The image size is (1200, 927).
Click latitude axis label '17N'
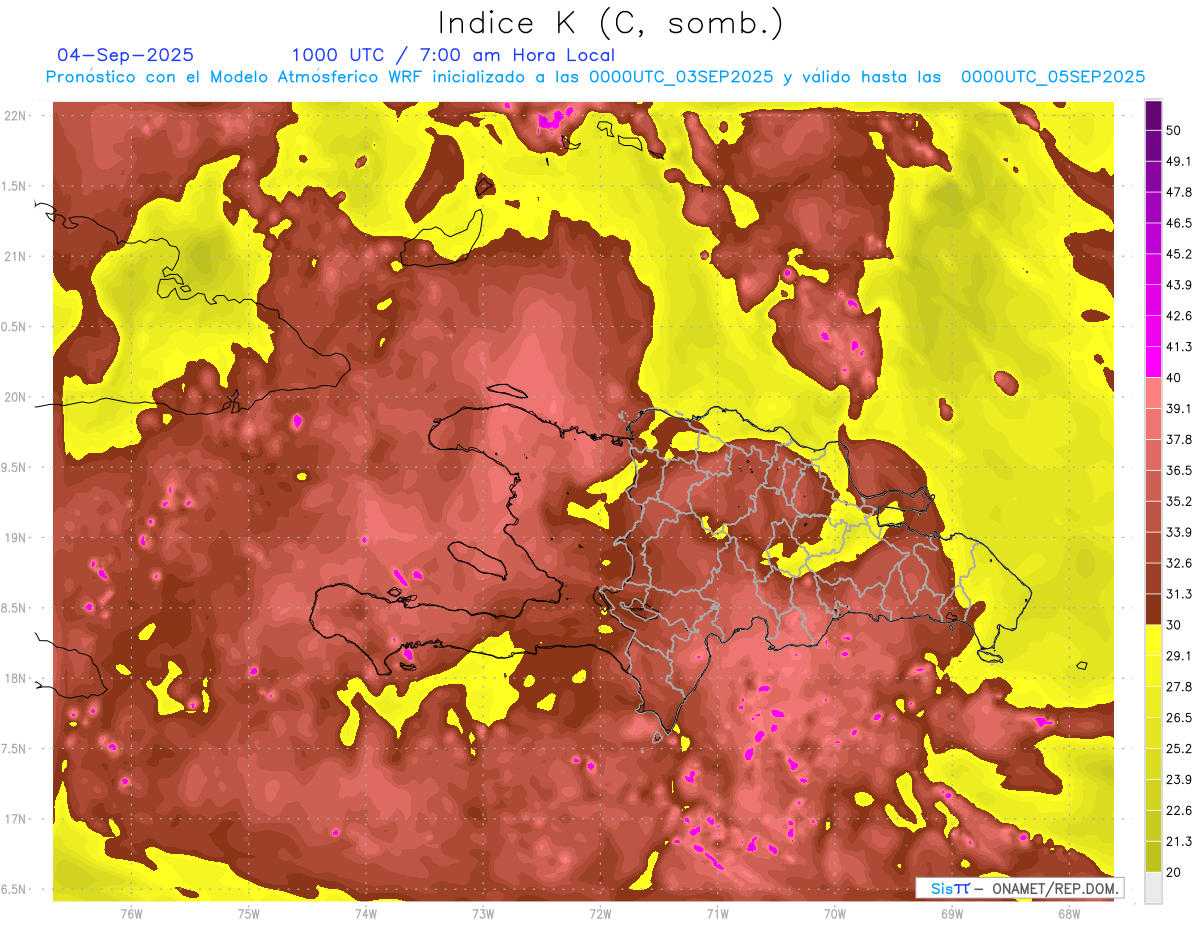(x=15, y=819)
